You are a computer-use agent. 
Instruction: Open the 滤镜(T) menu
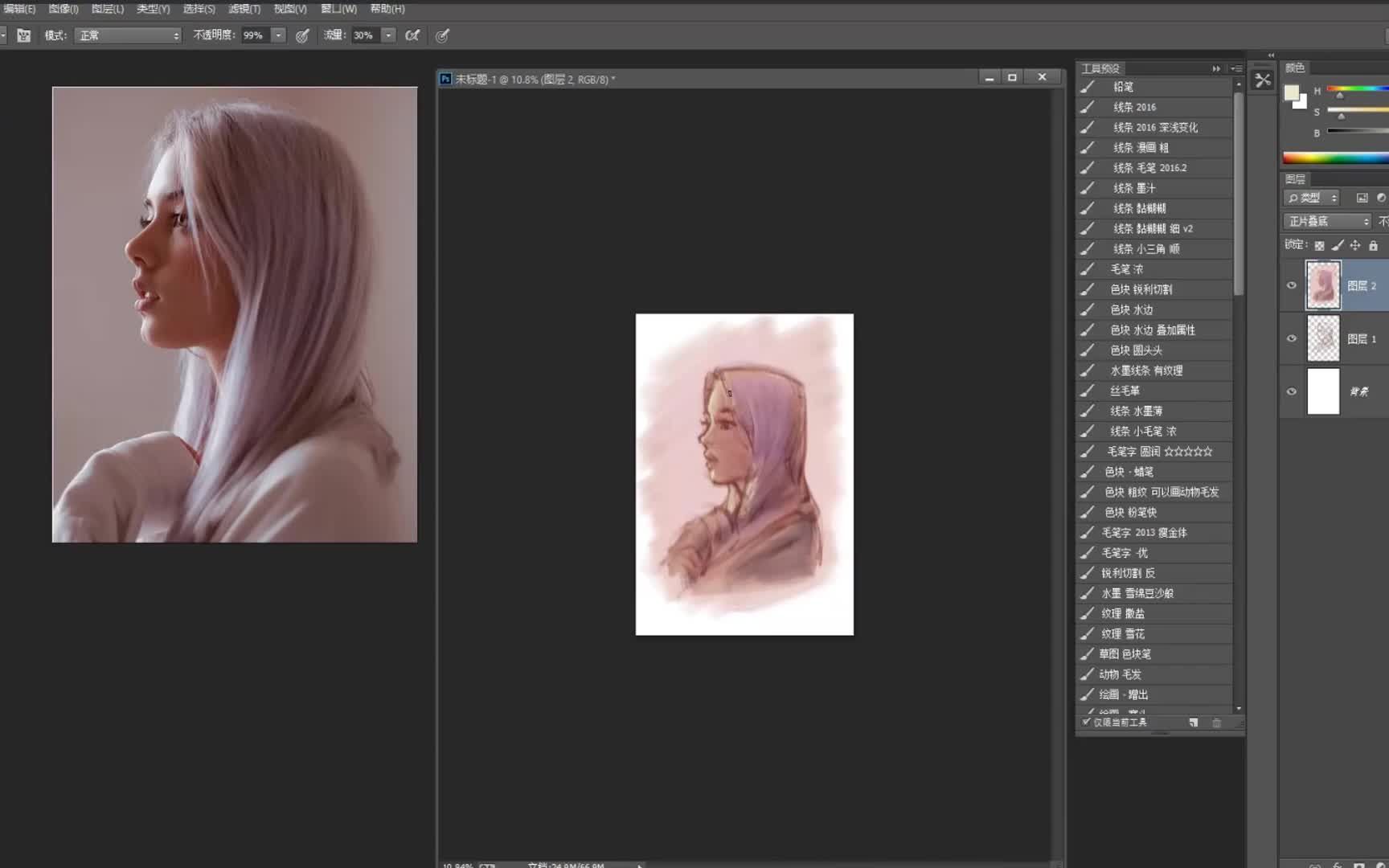click(x=244, y=9)
